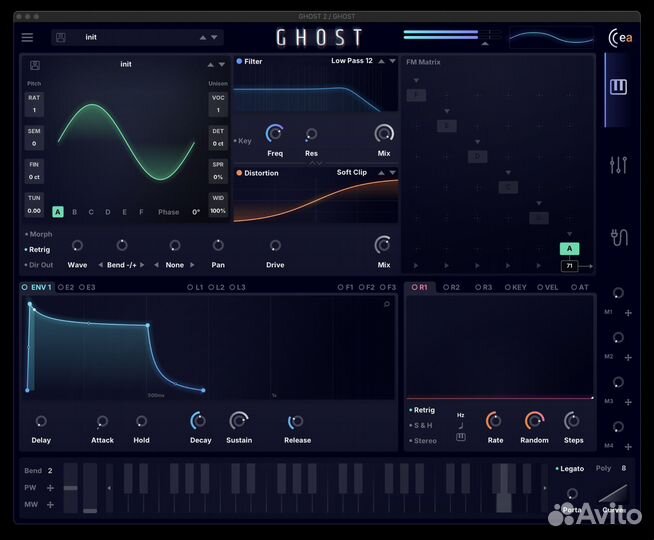
Task: Enable the Morph option
Action: [x=38, y=234]
